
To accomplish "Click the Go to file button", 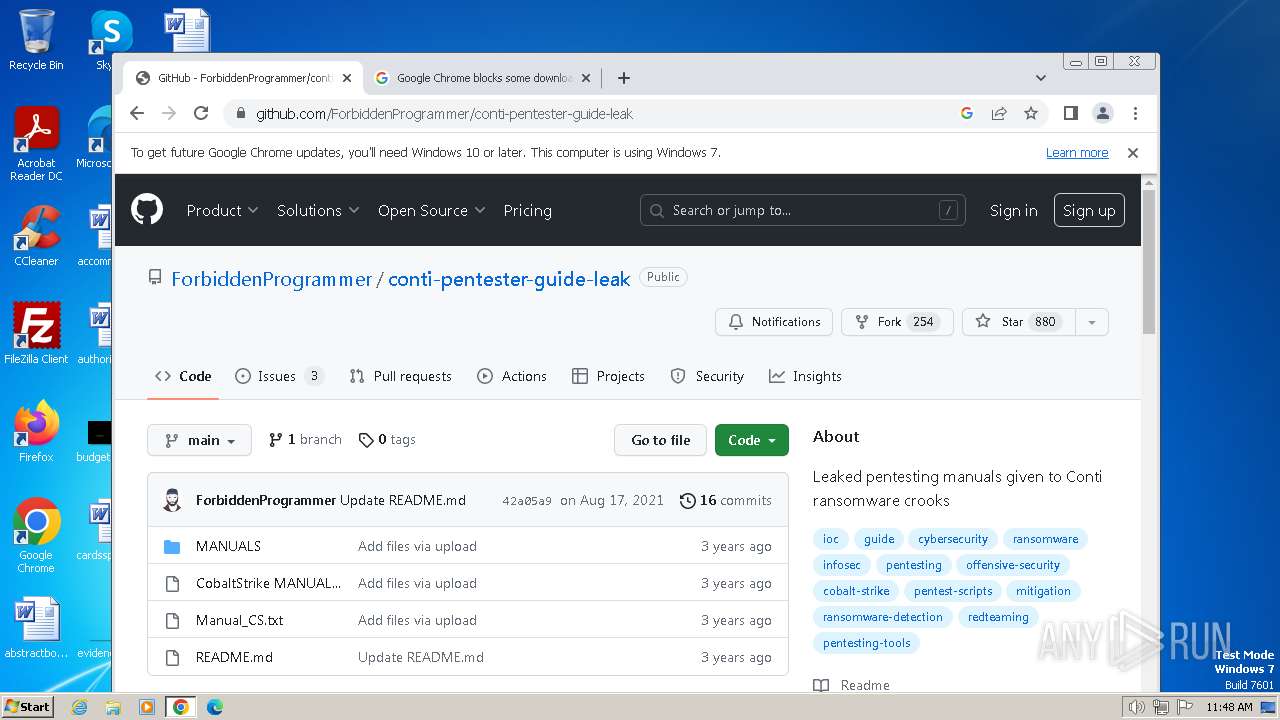I will 660,440.
